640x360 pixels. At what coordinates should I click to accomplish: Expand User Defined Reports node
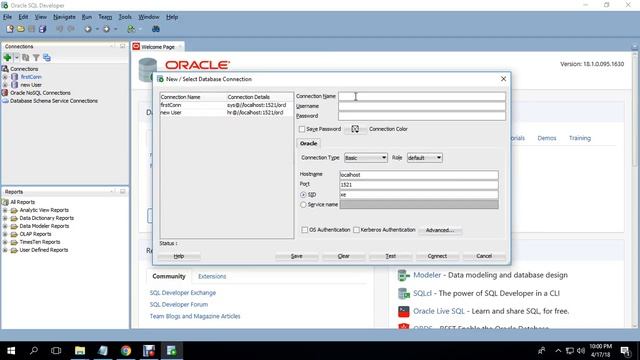(x=5, y=250)
